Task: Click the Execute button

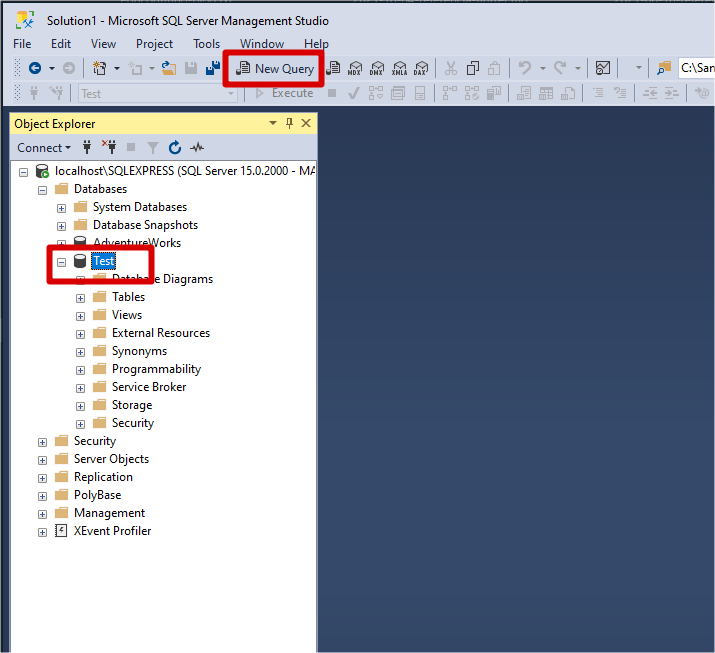Action: coord(284,93)
